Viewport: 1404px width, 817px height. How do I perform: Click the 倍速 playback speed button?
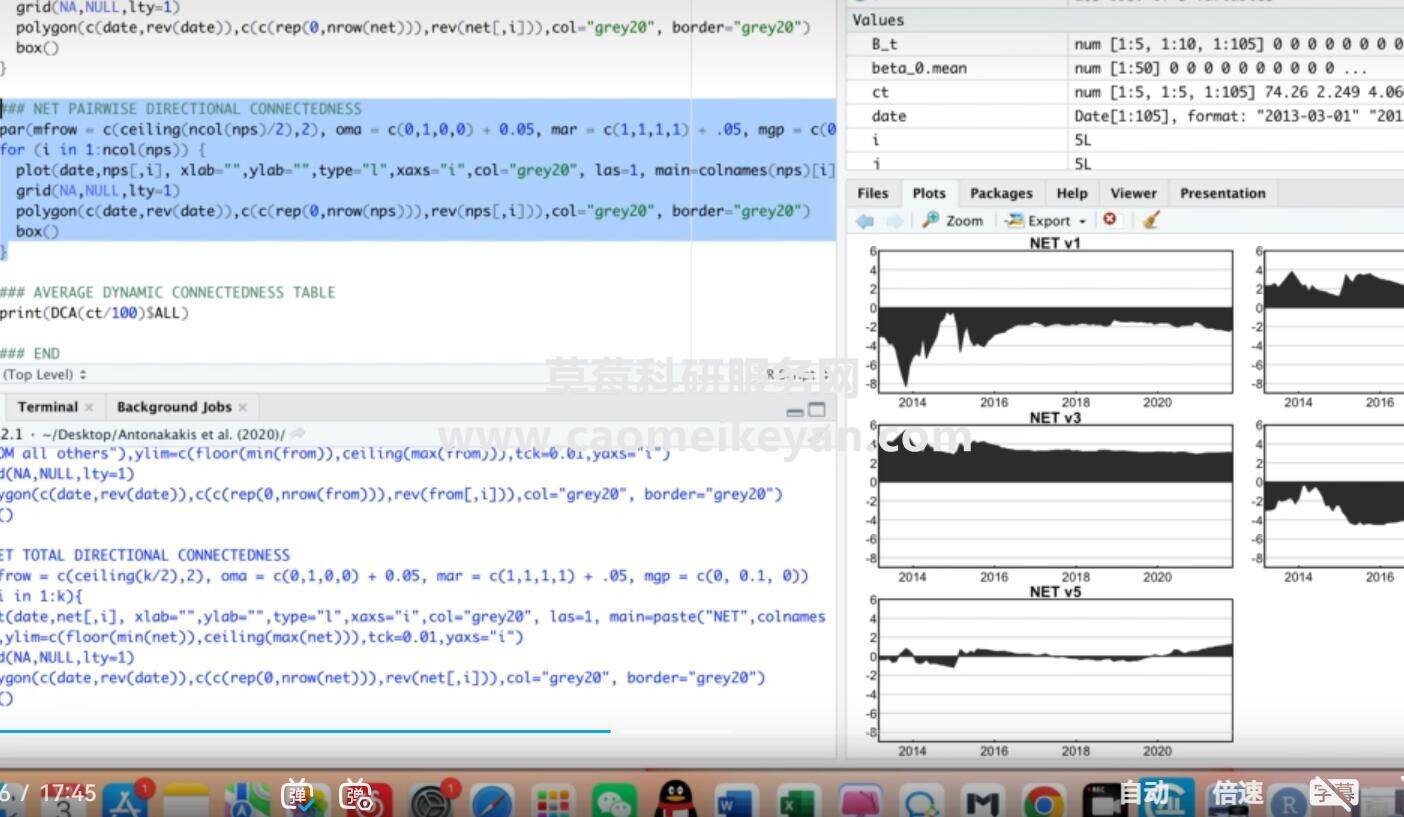(x=1237, y=793)
